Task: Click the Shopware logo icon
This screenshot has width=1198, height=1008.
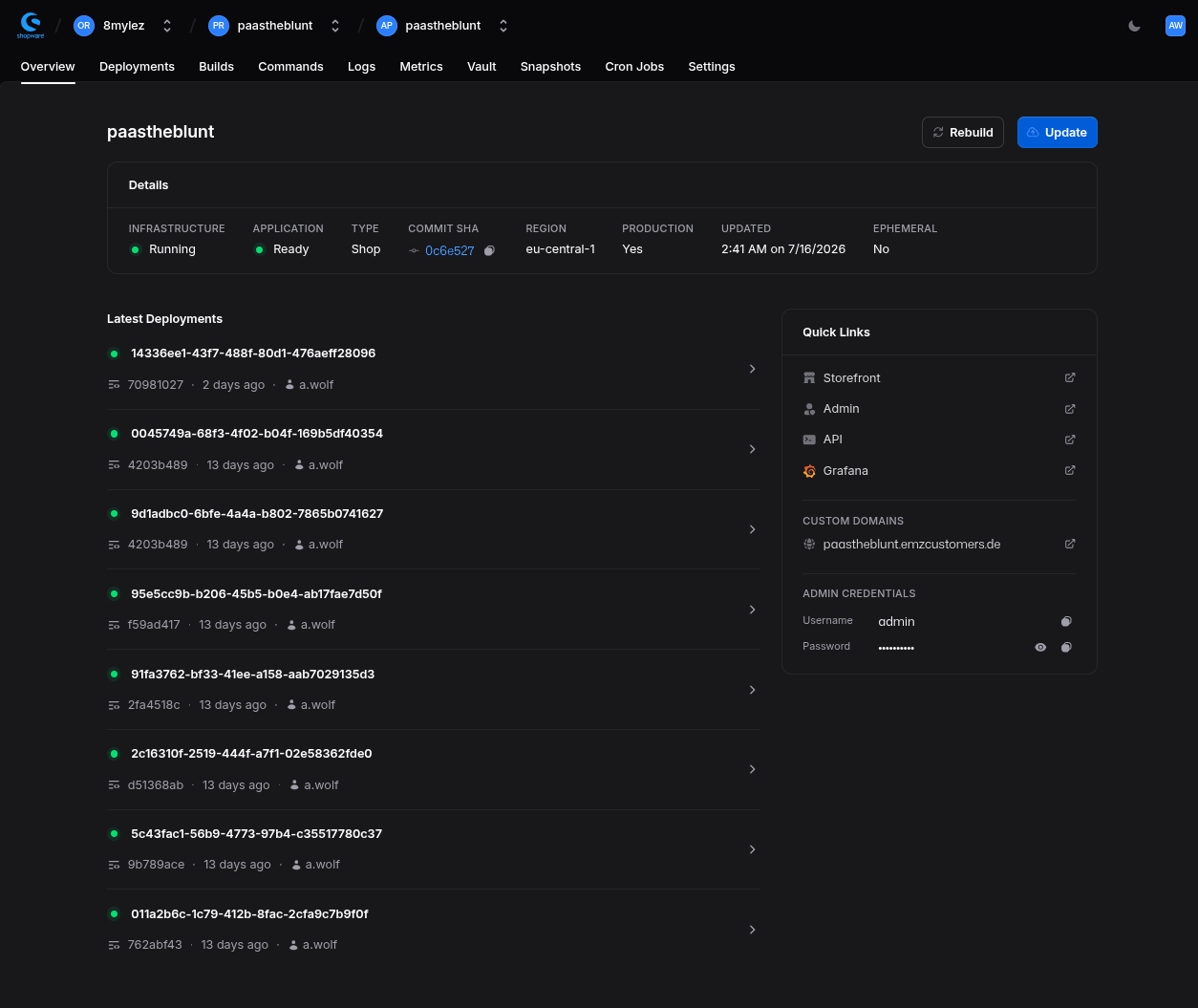Action: 31,25
